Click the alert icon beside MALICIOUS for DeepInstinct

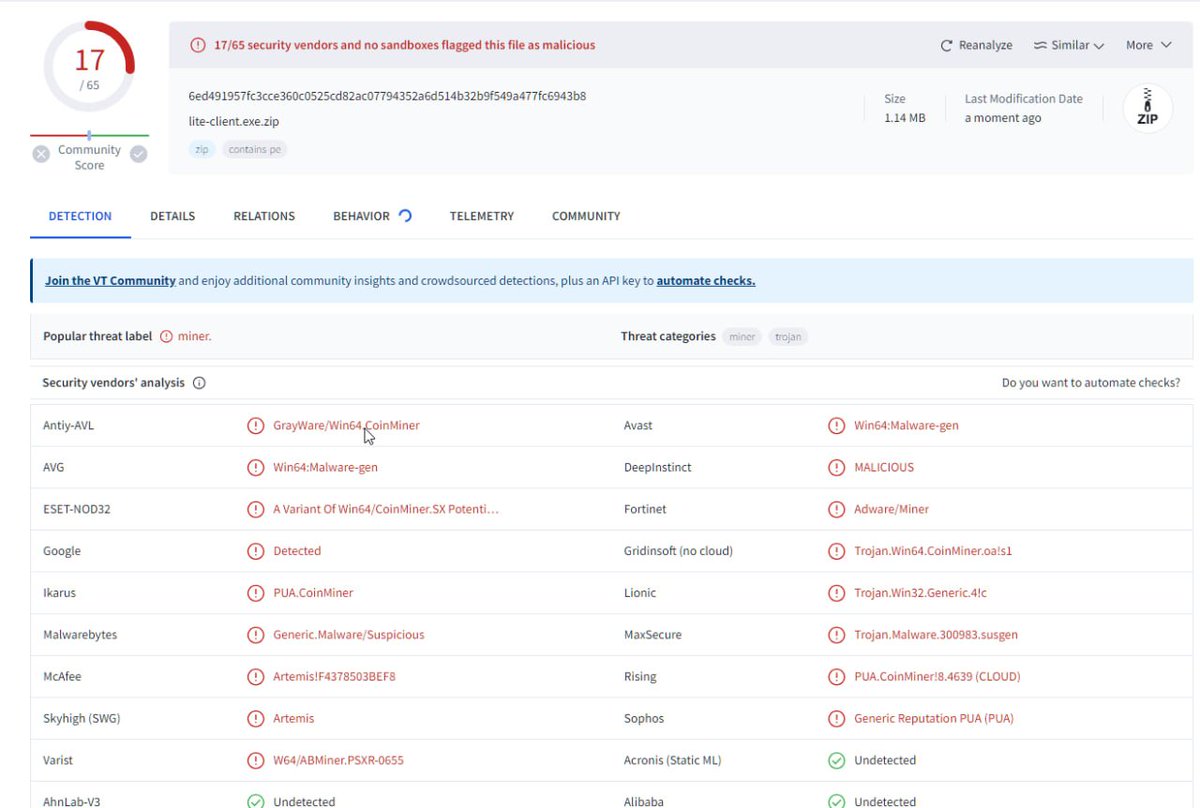[837, 468]
